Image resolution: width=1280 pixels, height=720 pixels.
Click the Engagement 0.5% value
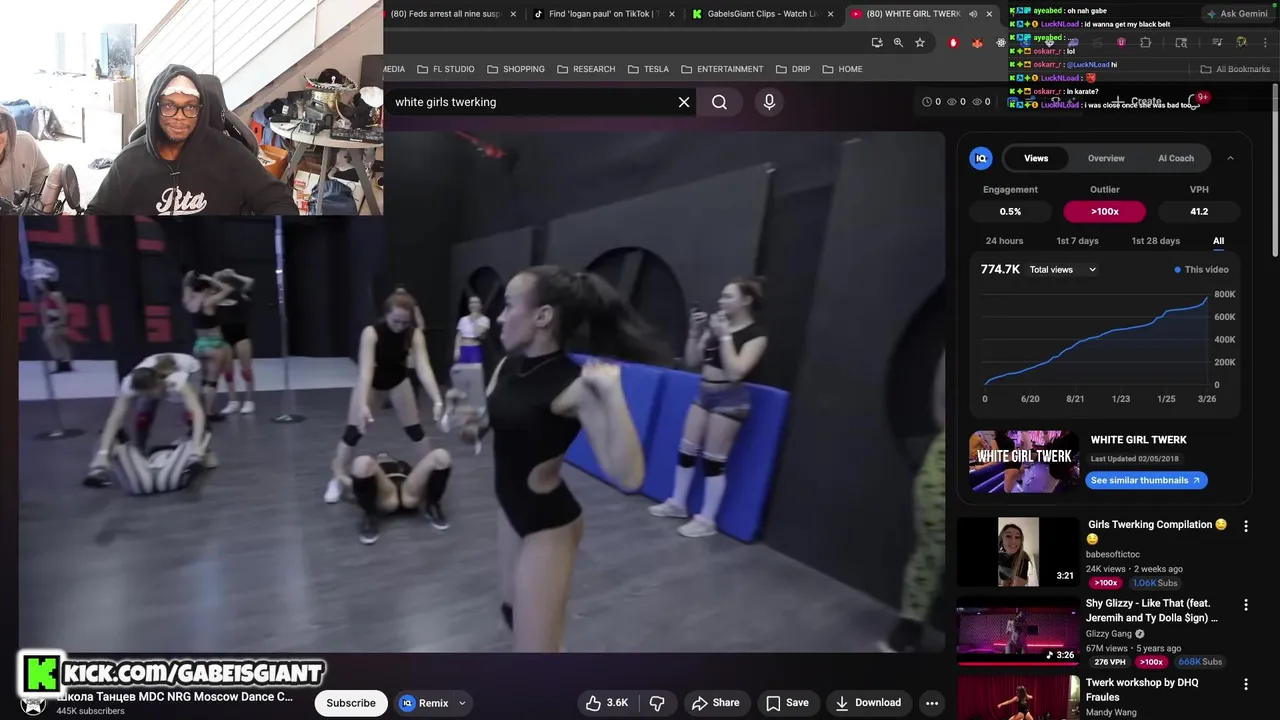coord(1010,211)
